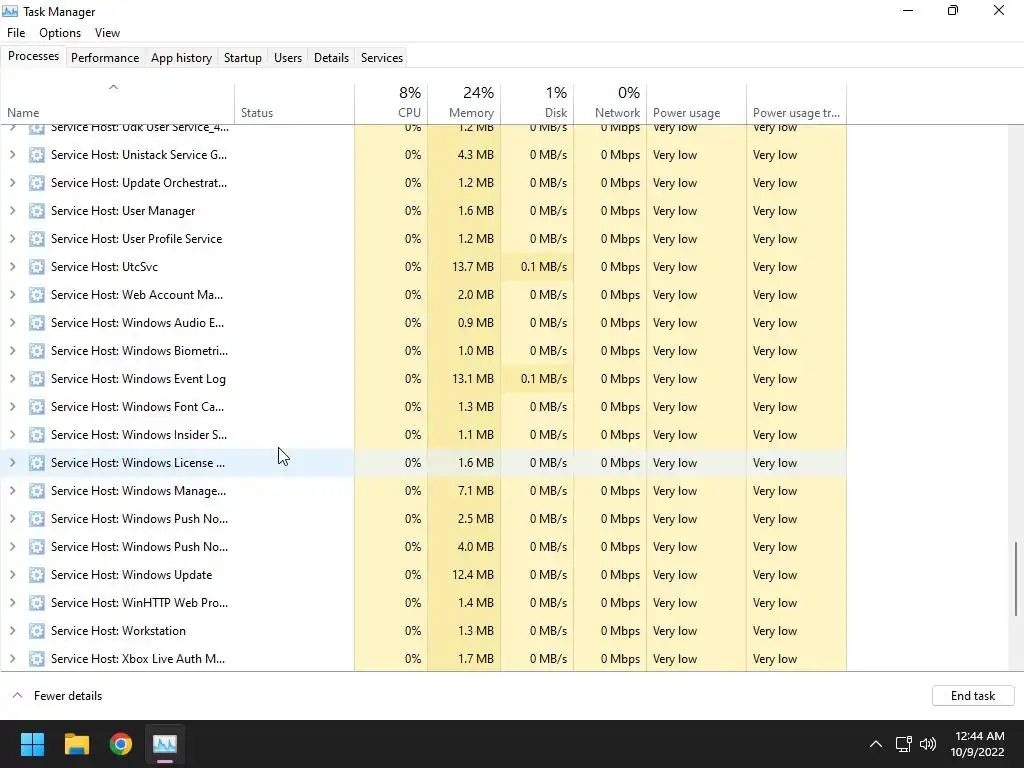Click gear icon of Windows Audio Endpoint row
1024x768 pixels.
[37, 323]
